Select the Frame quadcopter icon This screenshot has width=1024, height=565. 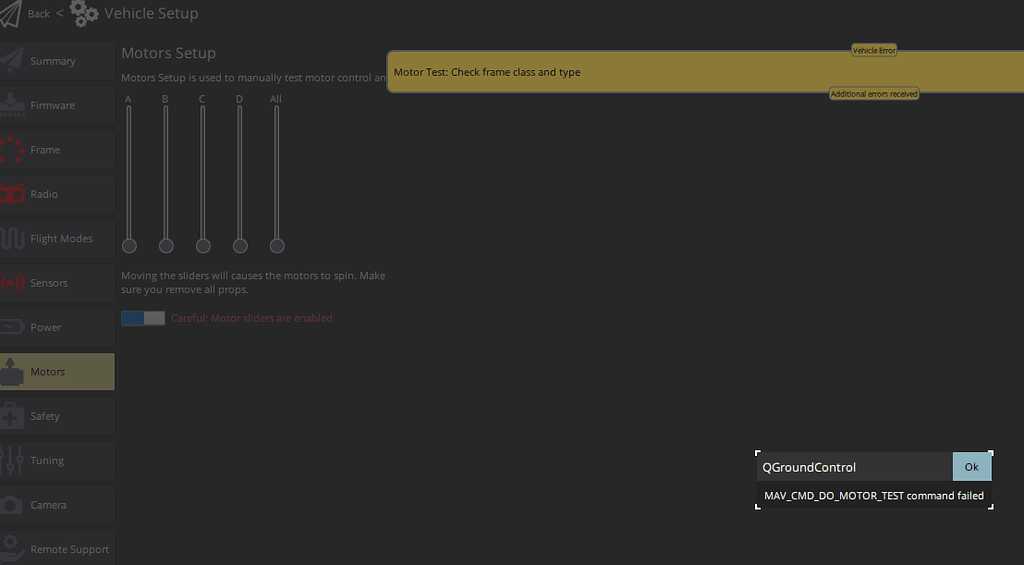pyautogui.click(x=12, y=150)
